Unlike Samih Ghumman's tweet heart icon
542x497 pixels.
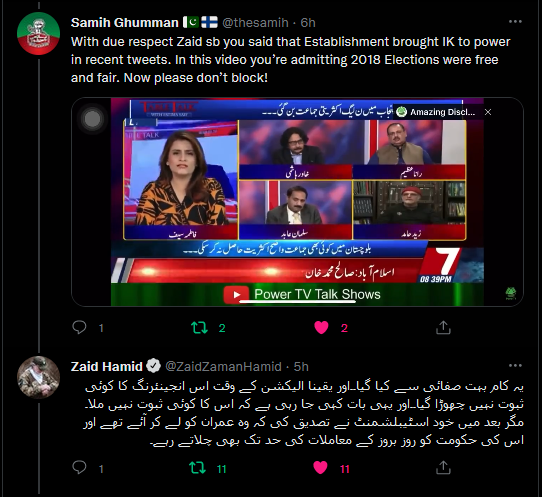click(x=321, y=328)
